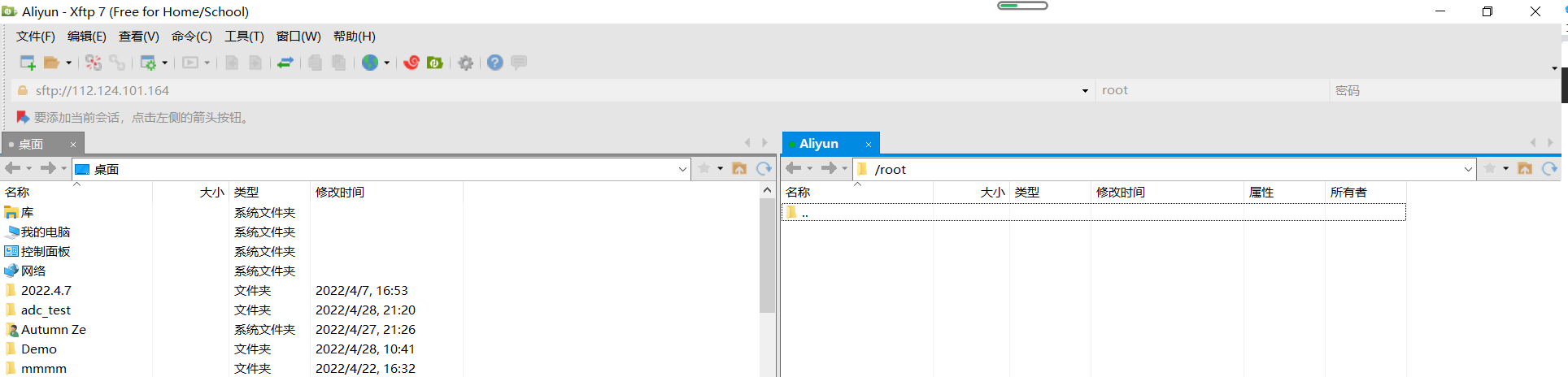
Task: Open the 帮助(H) menu
Action: [355, 37]
